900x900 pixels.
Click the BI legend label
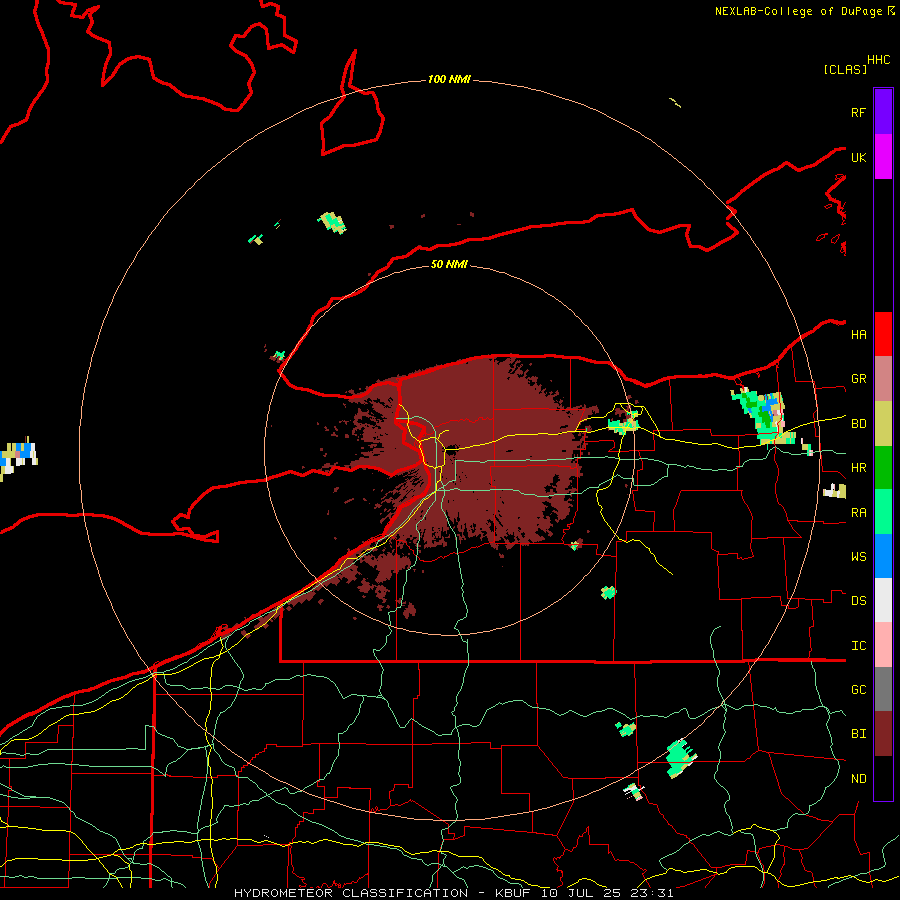pyautogui.click(x=858, y=734)
